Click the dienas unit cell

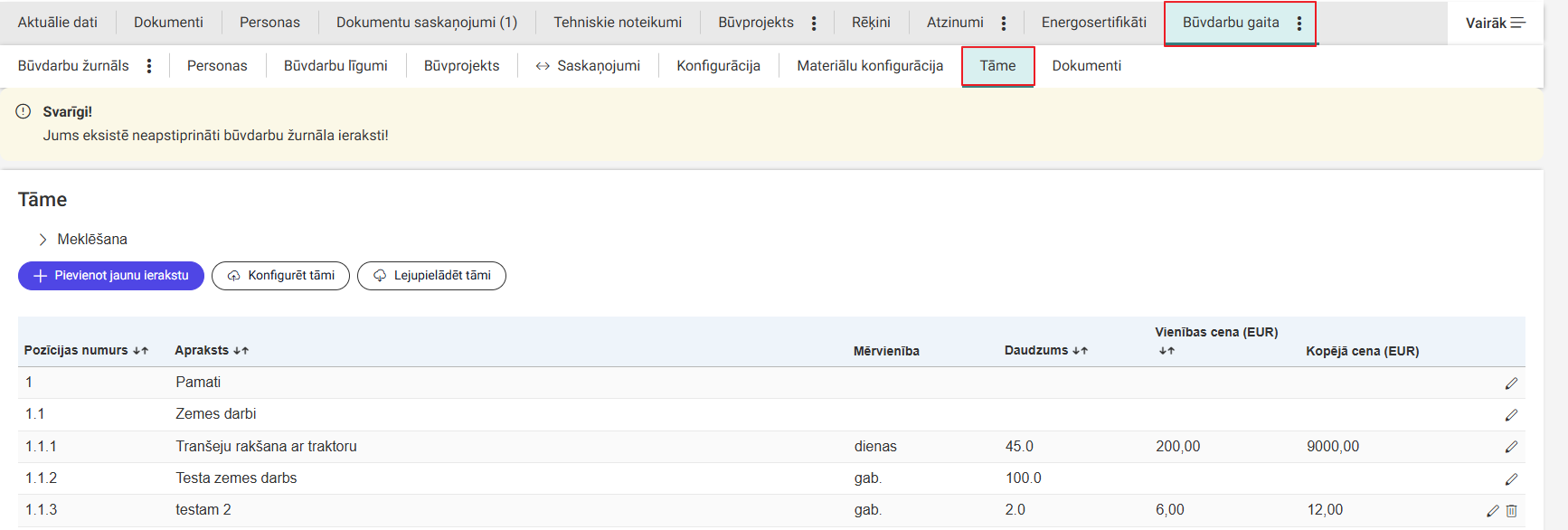(875, 447)
